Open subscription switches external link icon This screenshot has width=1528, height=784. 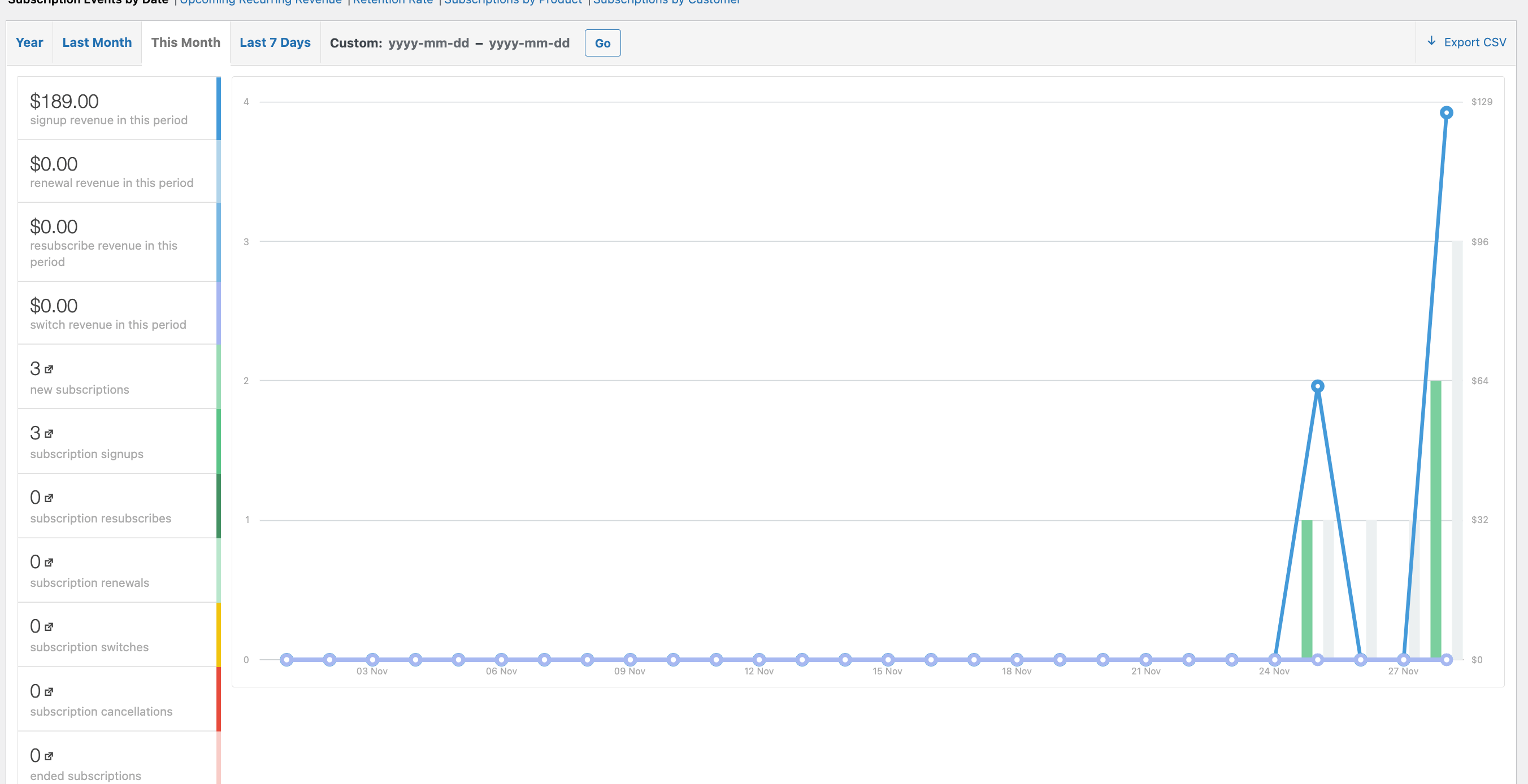tap(49, 626)
